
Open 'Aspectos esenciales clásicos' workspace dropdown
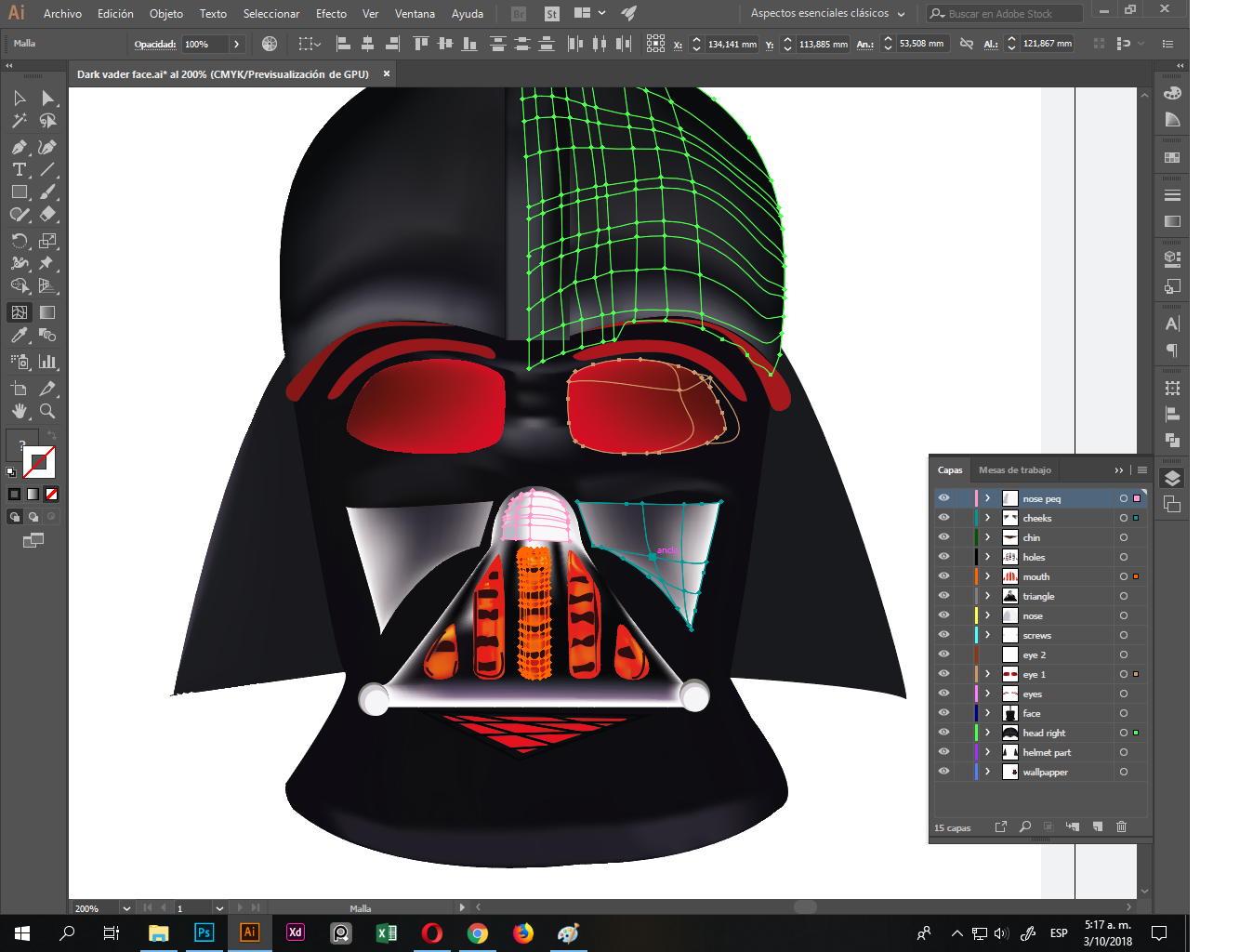[x=827, y=14]
